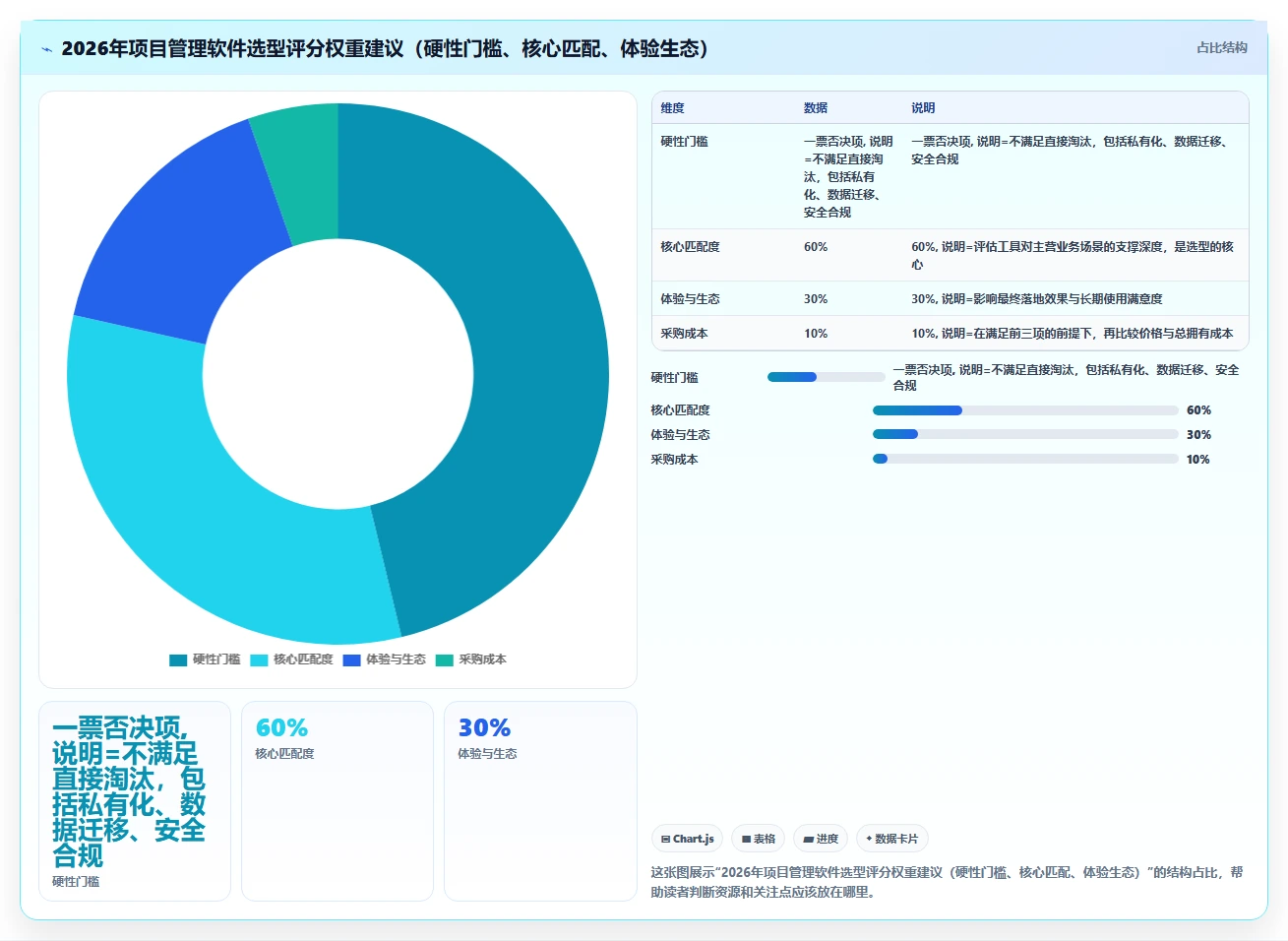1288x941 pixels.
Task: Click the 数据 column header
Action: (816, 108)
